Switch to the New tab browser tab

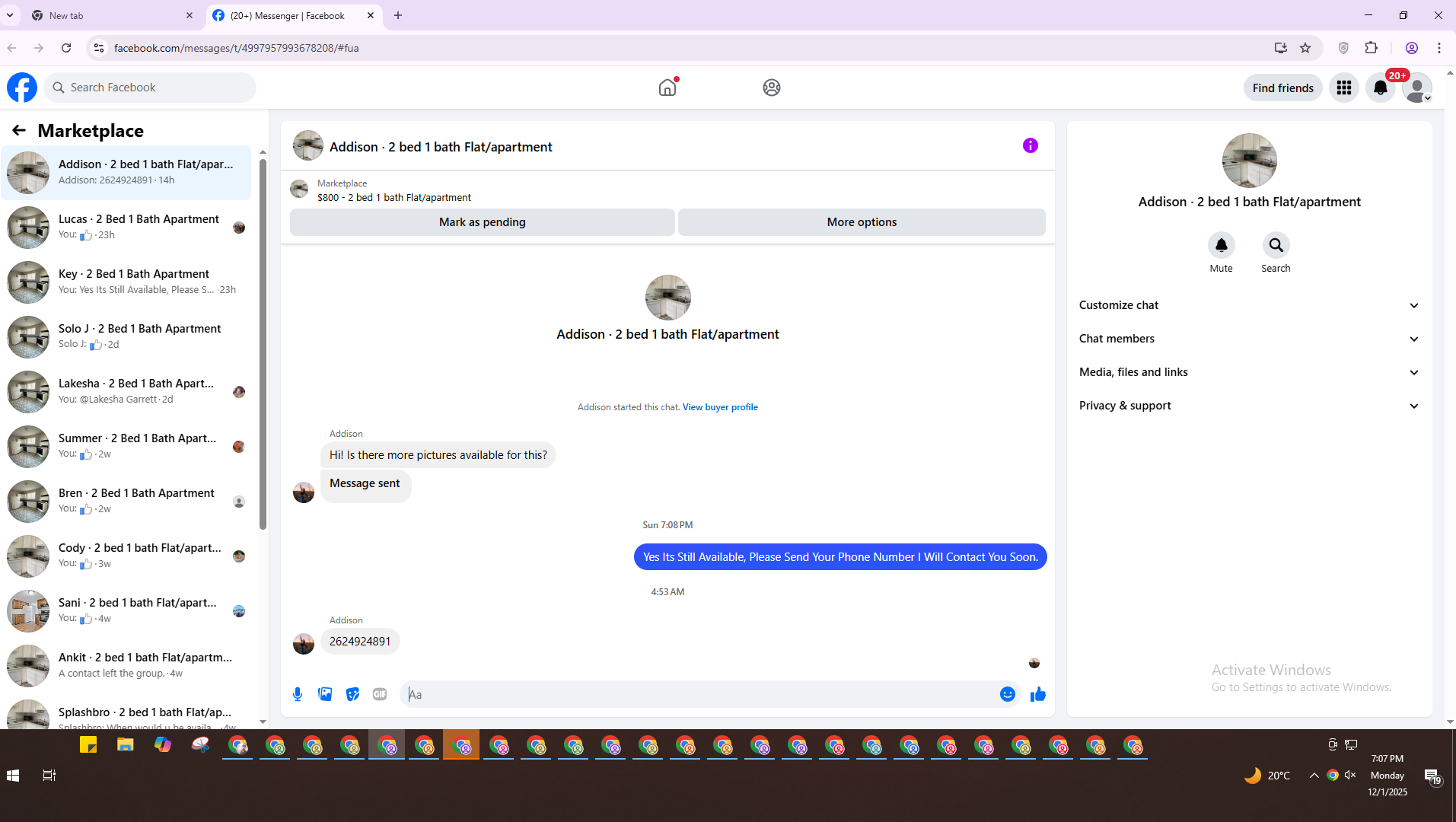(113, 15)
